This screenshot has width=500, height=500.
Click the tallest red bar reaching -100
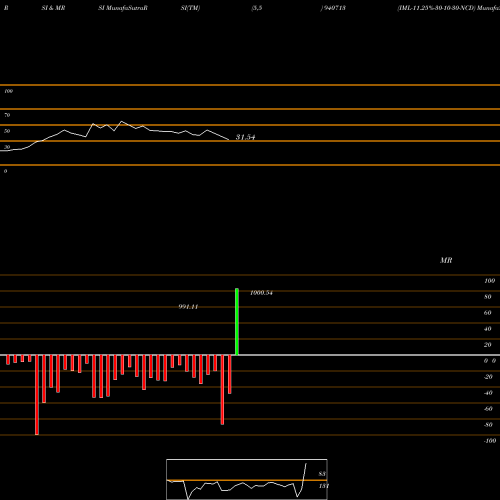(37, 395)
